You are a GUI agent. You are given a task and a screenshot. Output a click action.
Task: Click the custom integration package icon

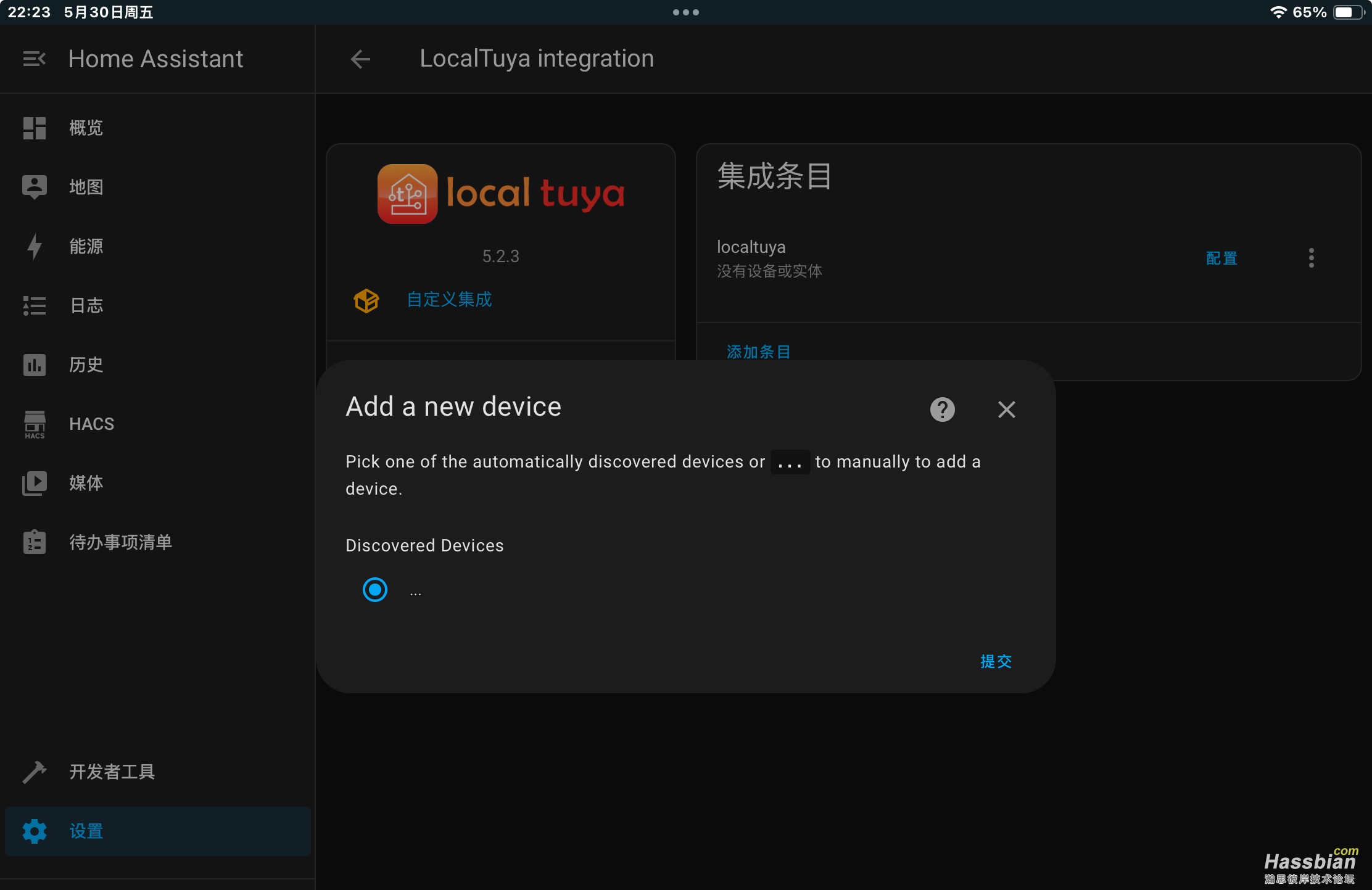point(366,300)
